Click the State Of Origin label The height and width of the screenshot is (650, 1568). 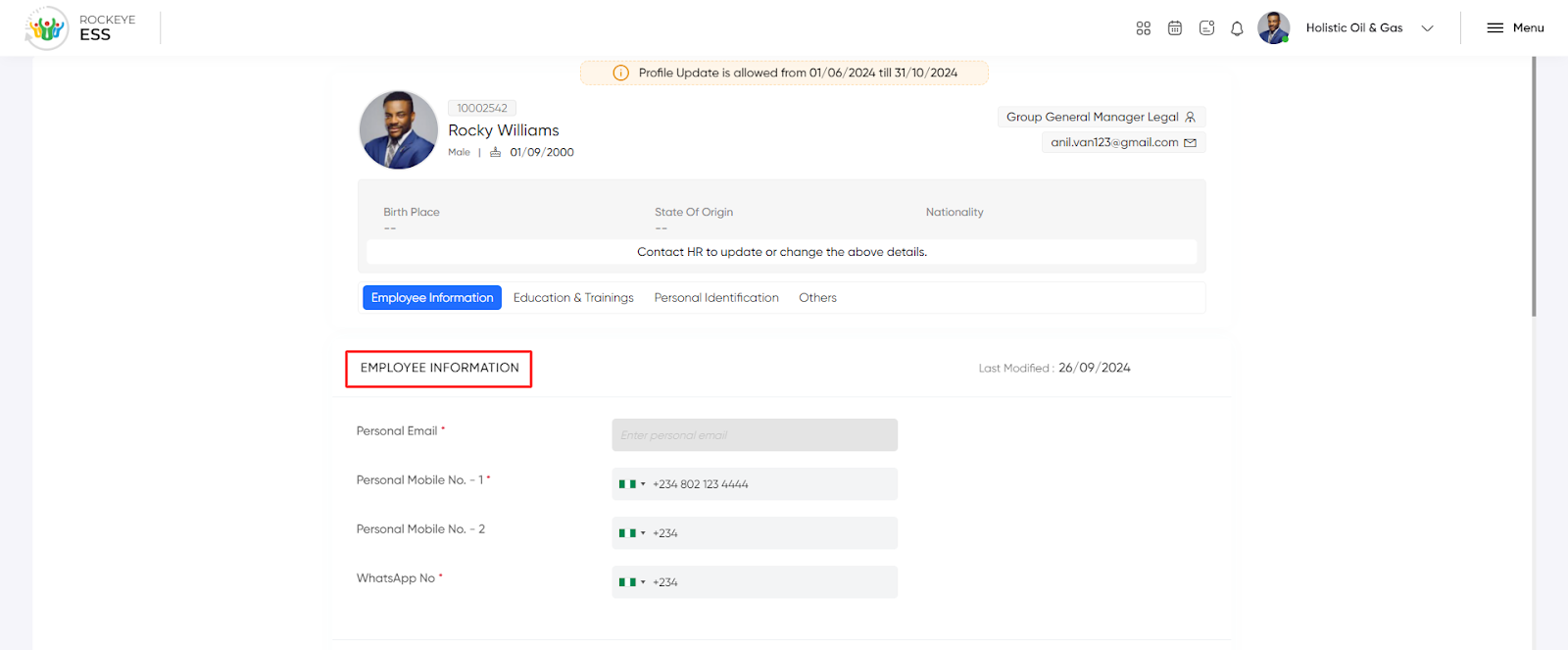click(x=694, y=212)
